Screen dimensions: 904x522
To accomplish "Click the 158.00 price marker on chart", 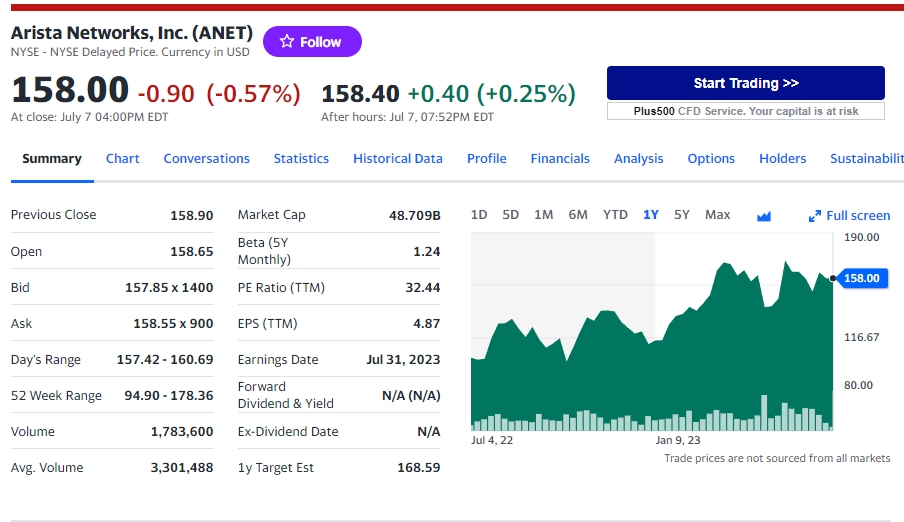I will point(862,278).
